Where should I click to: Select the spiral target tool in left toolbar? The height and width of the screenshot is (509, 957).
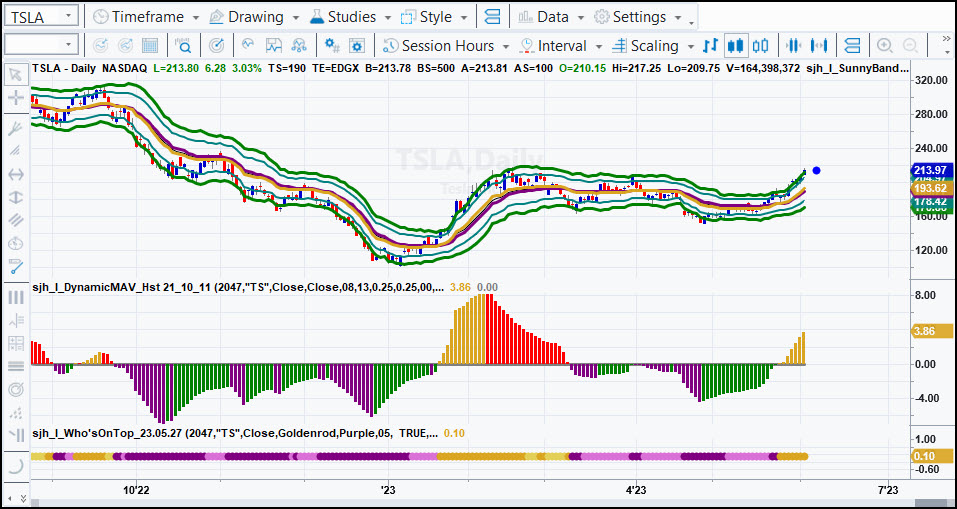(x=15, y=389)
